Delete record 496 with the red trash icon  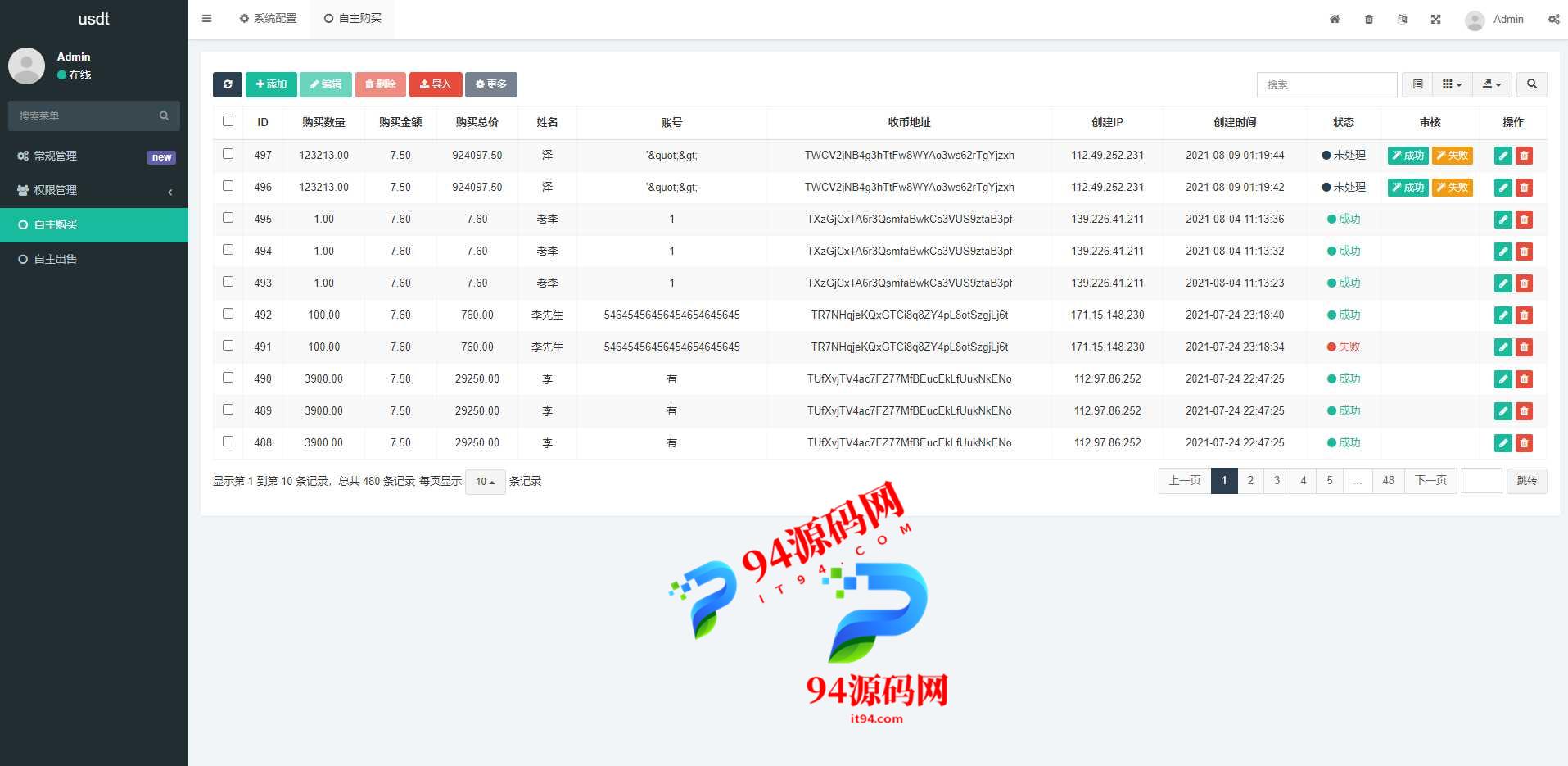click(1524, 188)
